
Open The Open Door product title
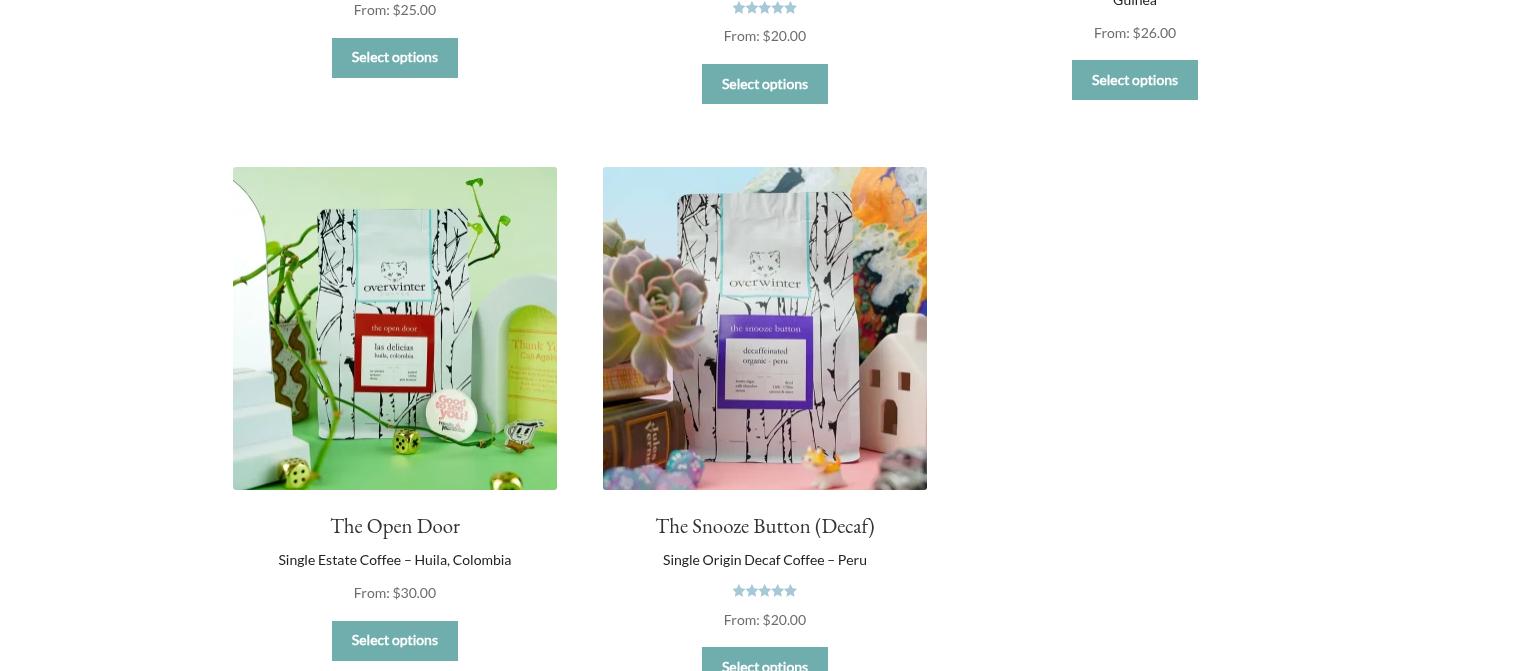point(395,526)
